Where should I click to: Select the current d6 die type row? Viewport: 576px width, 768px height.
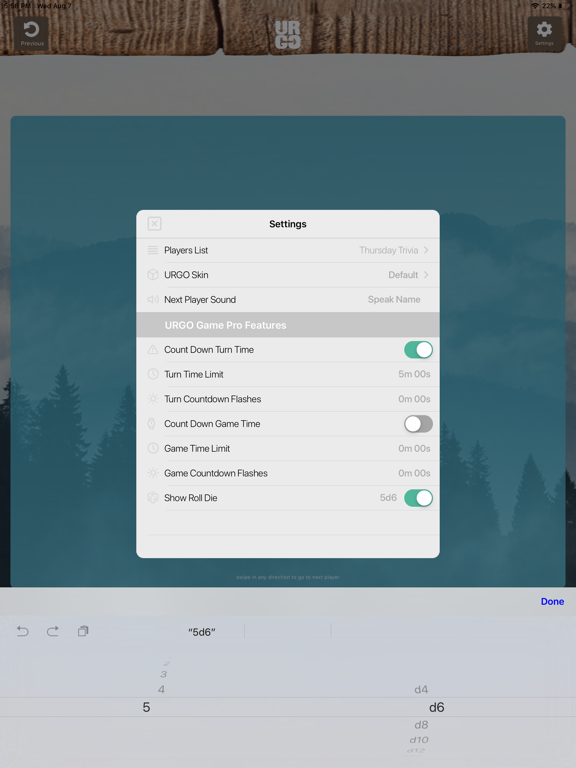click(436, 707)
